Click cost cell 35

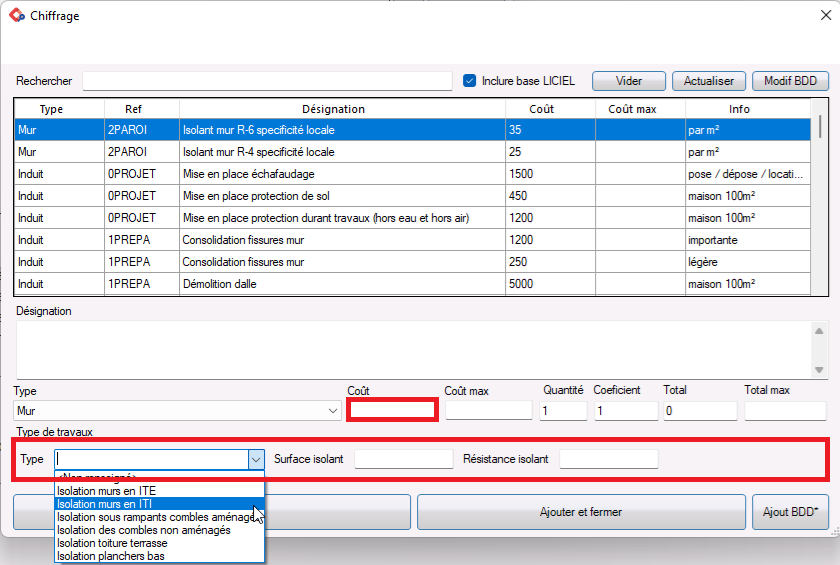coord(550,130)
